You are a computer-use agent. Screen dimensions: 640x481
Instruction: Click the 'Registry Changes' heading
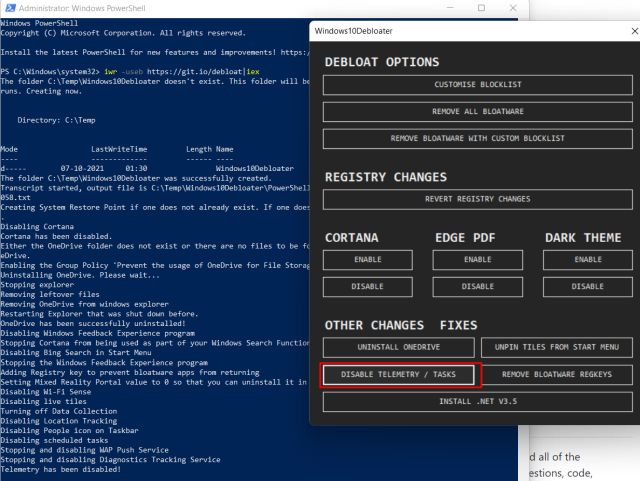[386, 177]
